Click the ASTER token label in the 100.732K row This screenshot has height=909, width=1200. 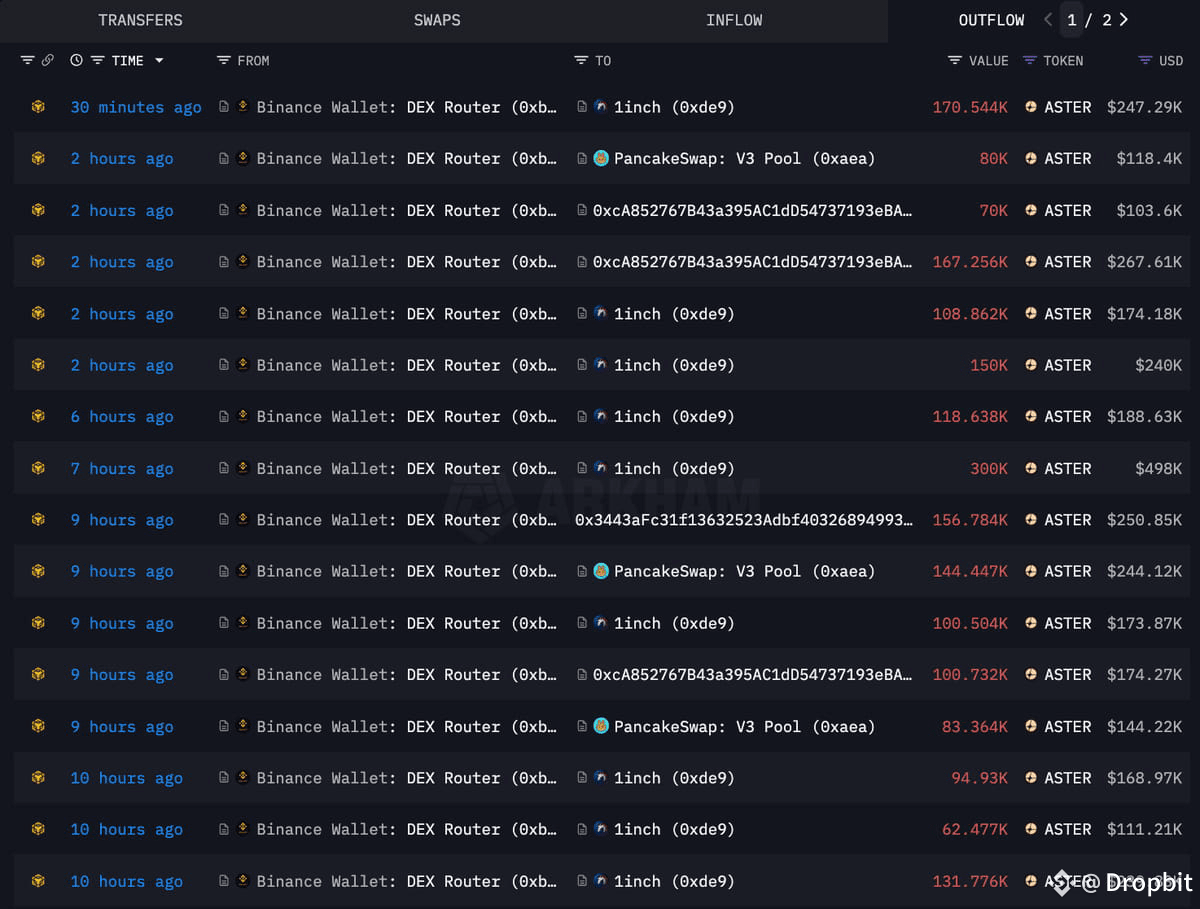pyautogui.click(x=1068, y=675)
